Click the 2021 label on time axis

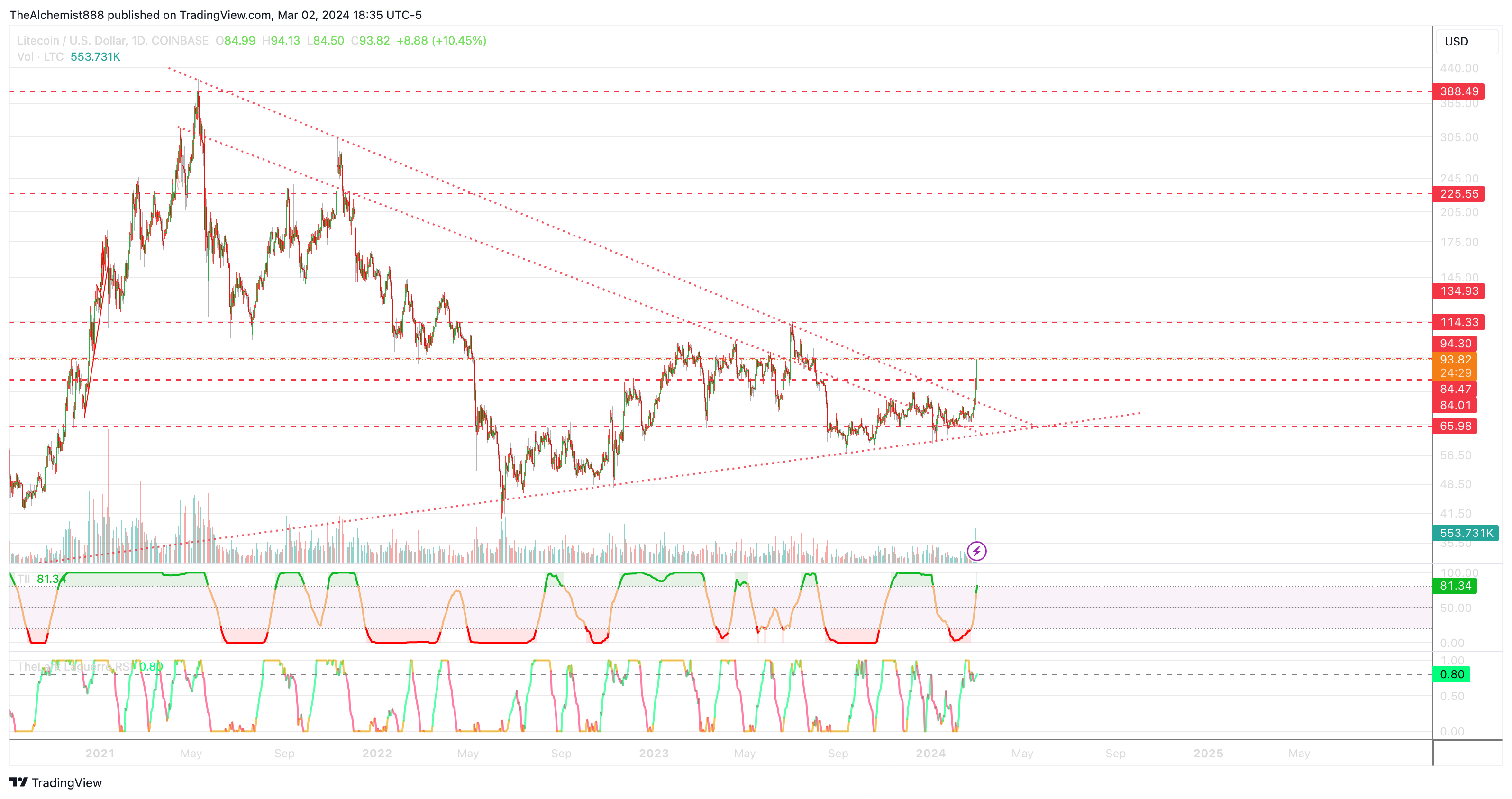coord(100,753)
